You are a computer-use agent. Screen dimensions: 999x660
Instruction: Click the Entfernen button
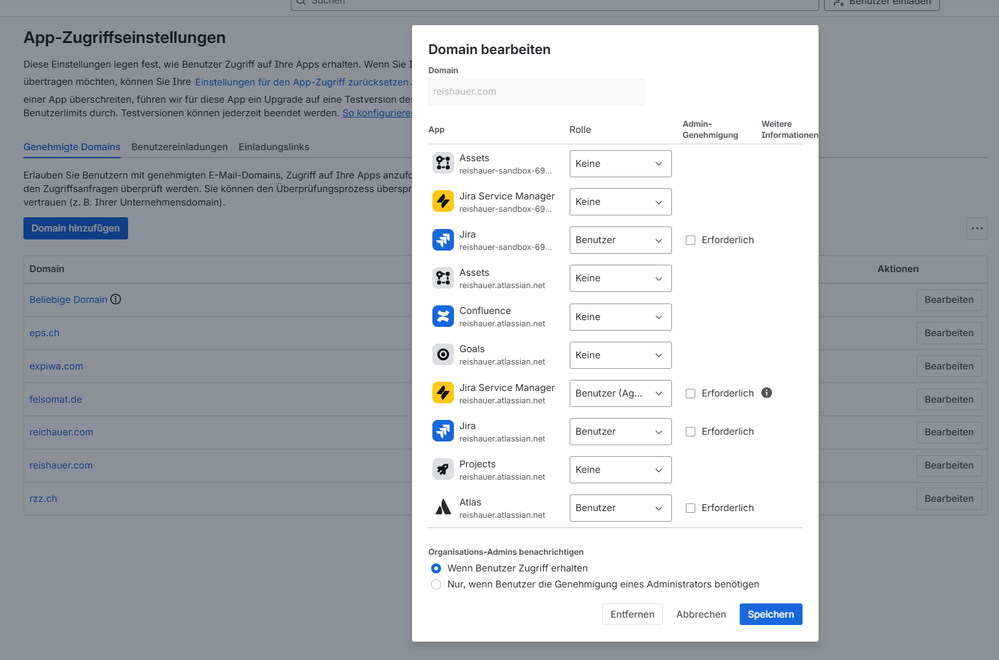point(632,614)
